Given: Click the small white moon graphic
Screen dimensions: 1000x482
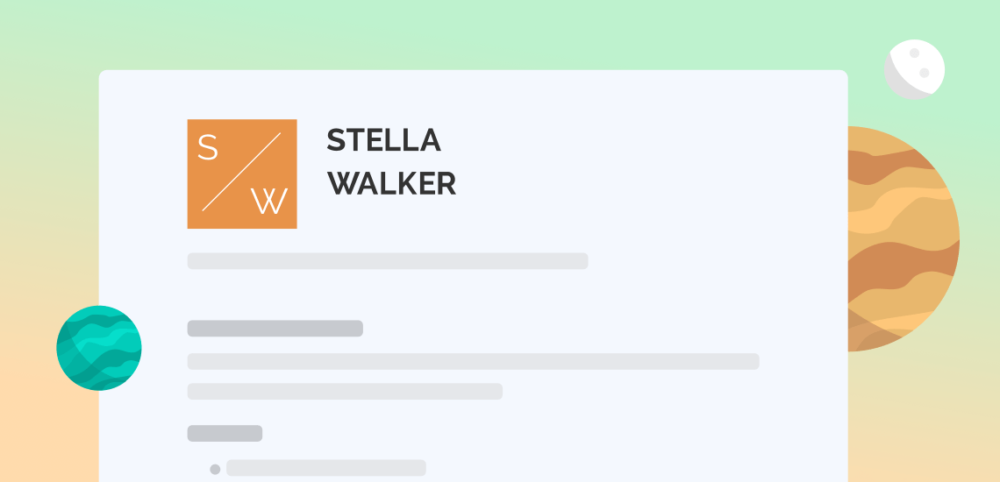Looking at the screenshot, I should pos(915,69).
